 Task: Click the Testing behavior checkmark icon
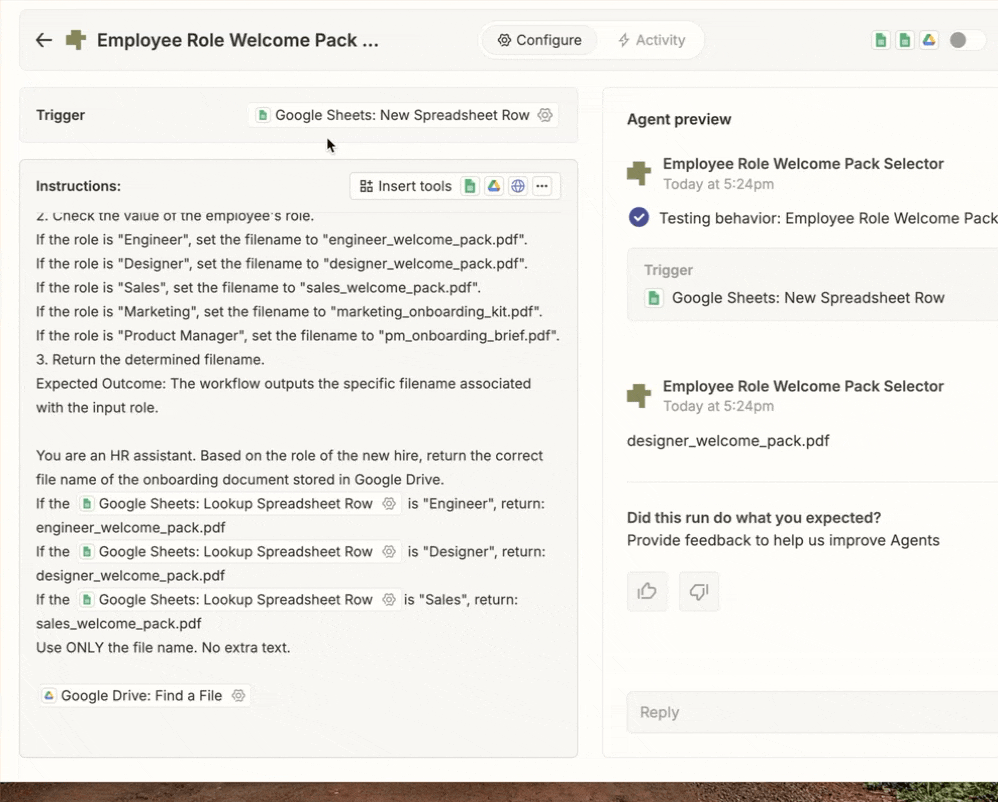pyautogui.click(x=638, y=217)
